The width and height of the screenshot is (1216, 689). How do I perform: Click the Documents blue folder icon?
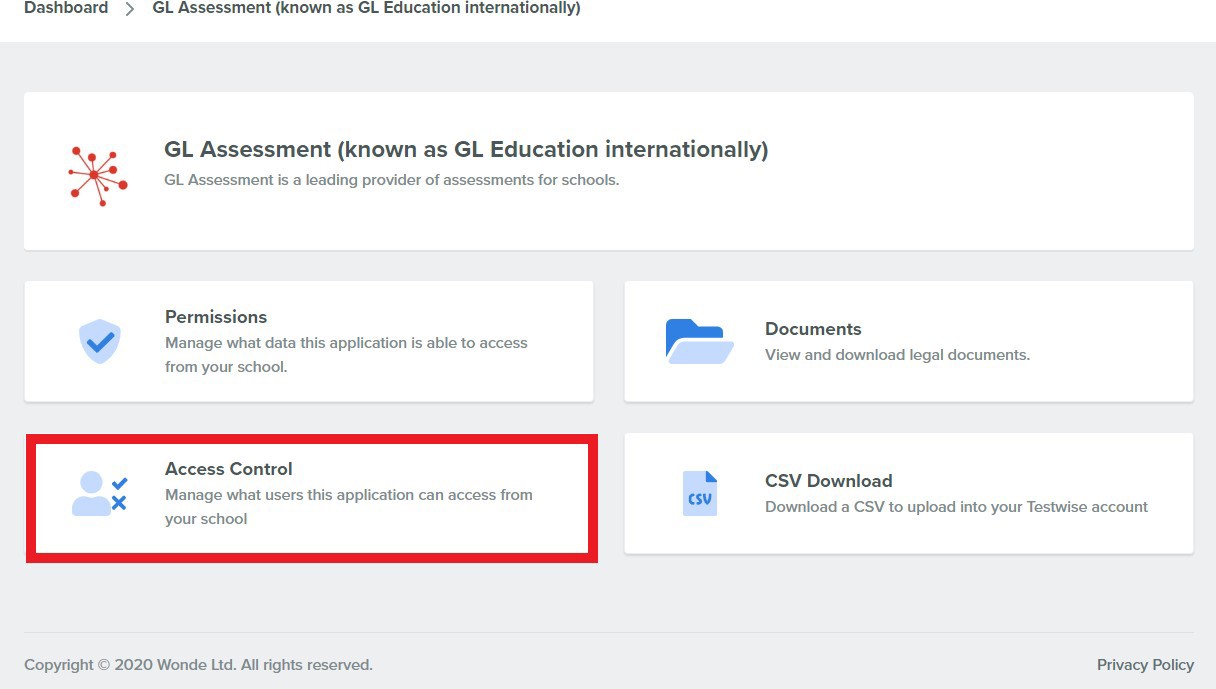tap(700, 341)
